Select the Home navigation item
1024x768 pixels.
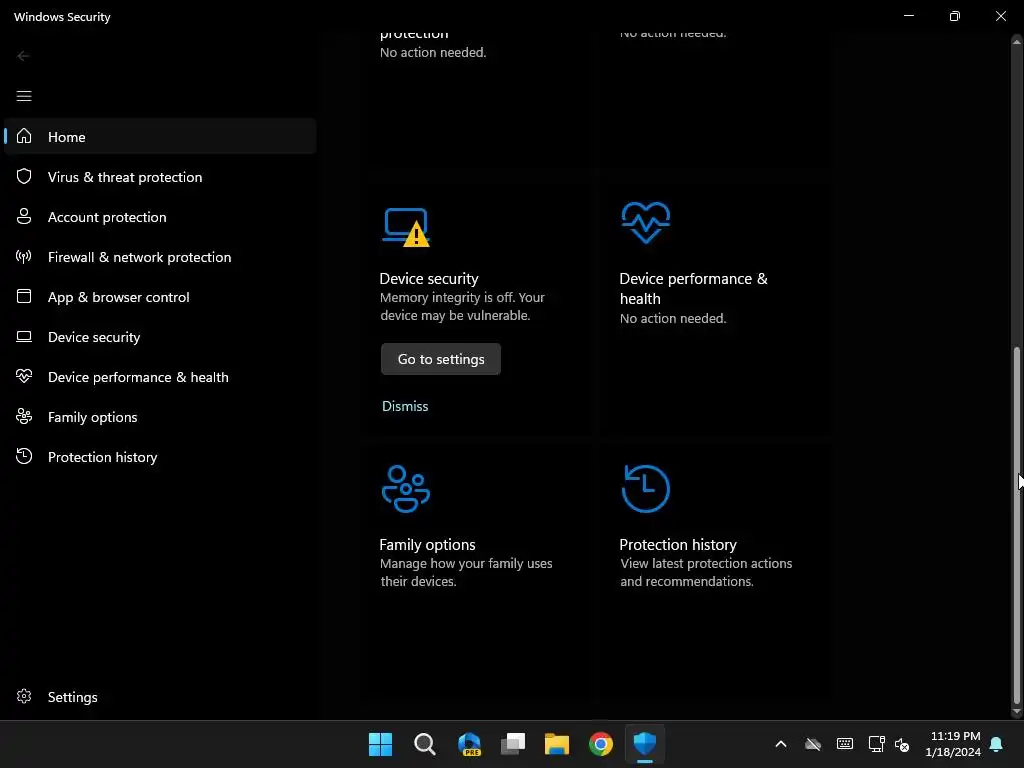point(160,136)
